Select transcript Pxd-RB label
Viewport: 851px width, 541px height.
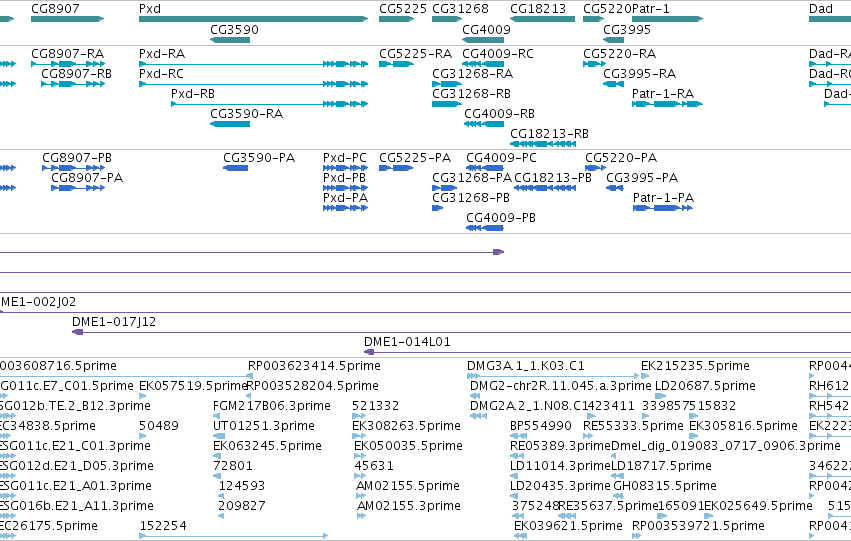click(x=193, y=94)
